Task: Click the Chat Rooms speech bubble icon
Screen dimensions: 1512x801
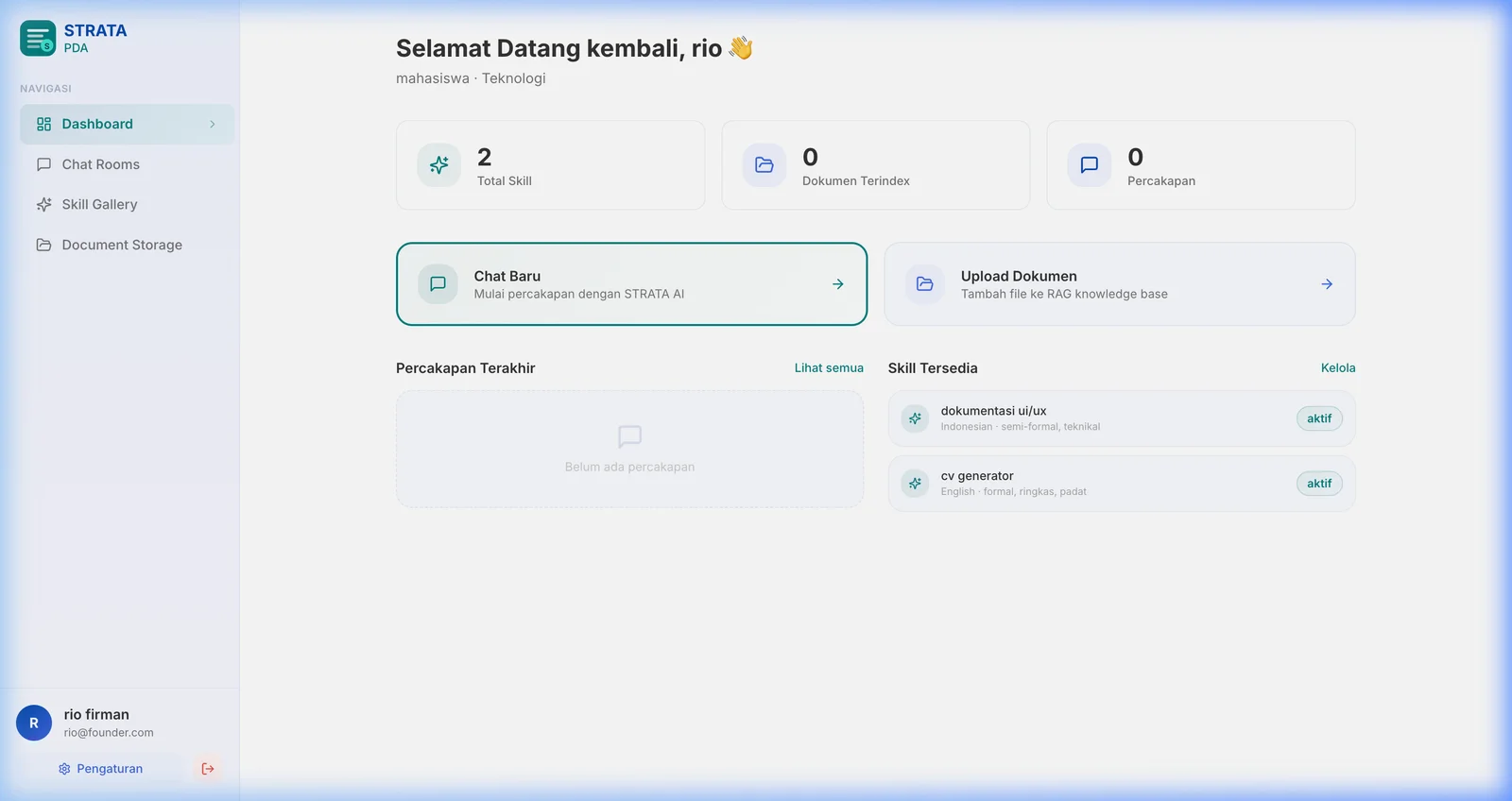Action: pos(43,164)
